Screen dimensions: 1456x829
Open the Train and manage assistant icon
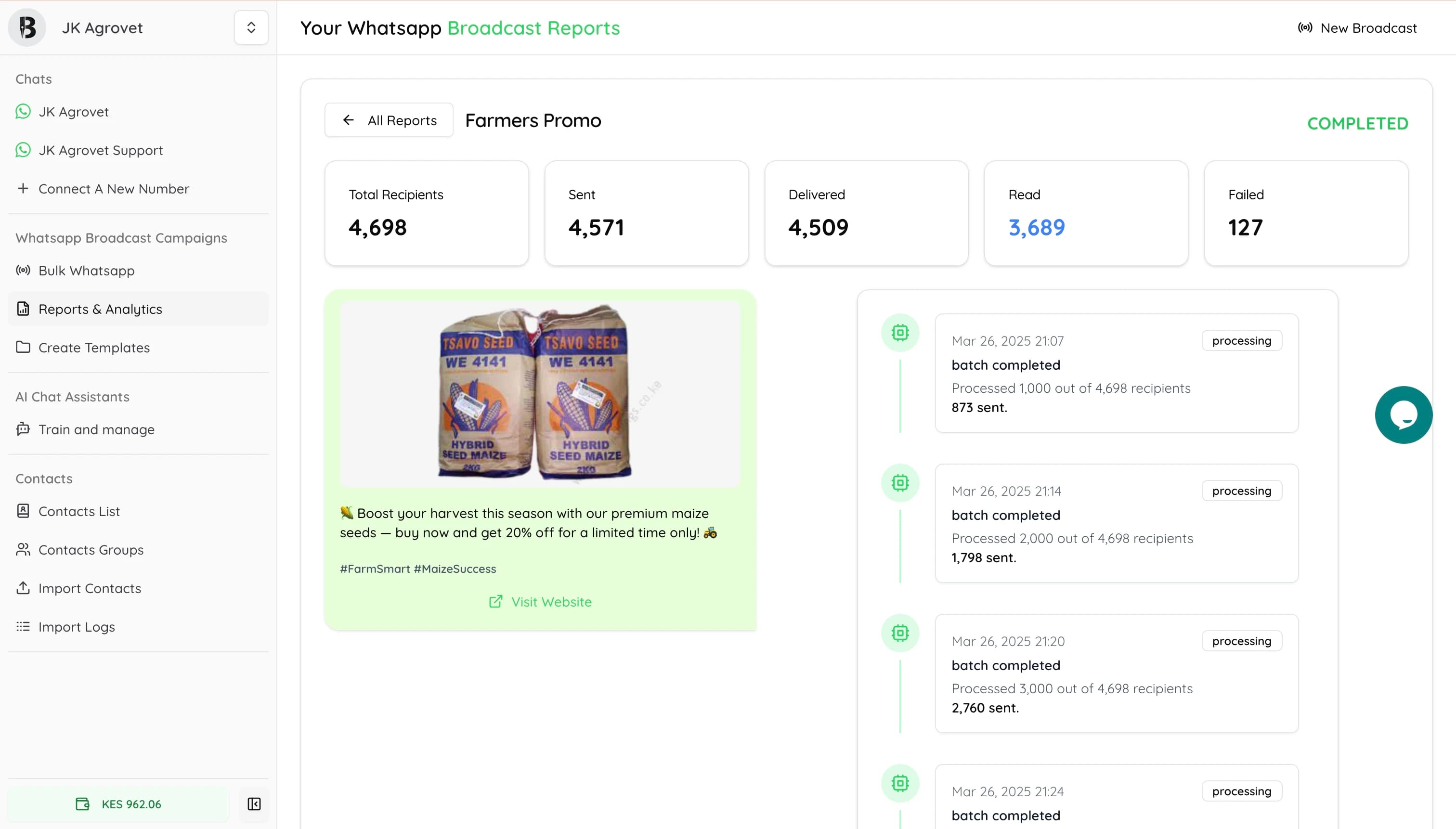click(x=23, y=429)
